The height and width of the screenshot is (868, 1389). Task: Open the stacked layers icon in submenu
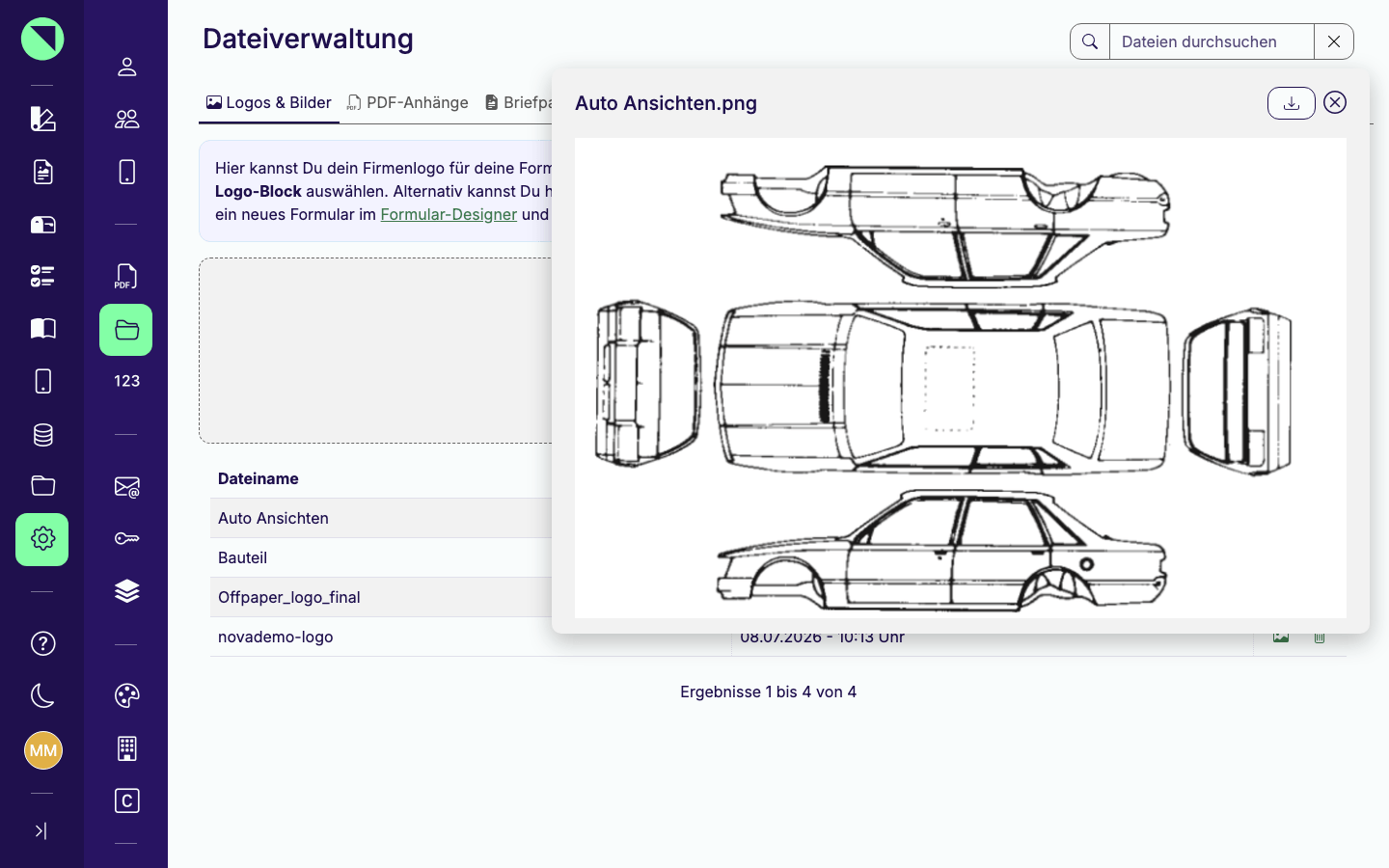pyautogui.click(x=126, y=590)
